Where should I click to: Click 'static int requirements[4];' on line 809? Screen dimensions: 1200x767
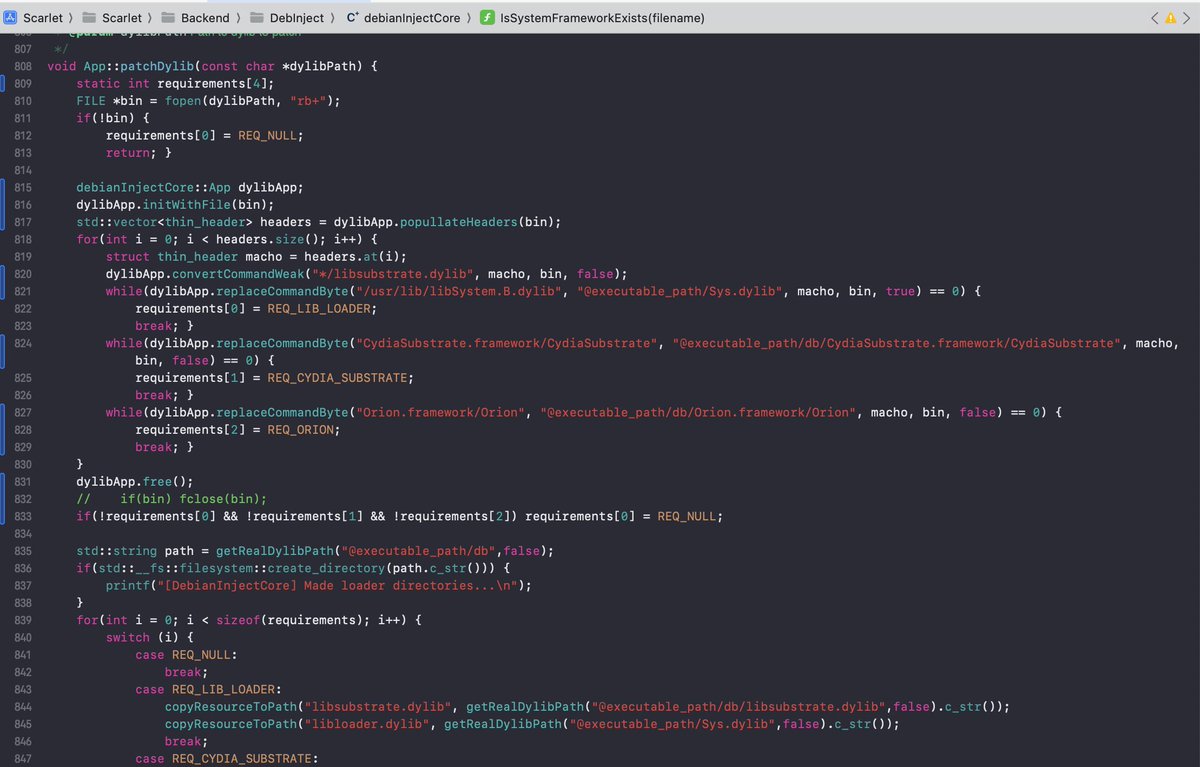tap(175, 83)
